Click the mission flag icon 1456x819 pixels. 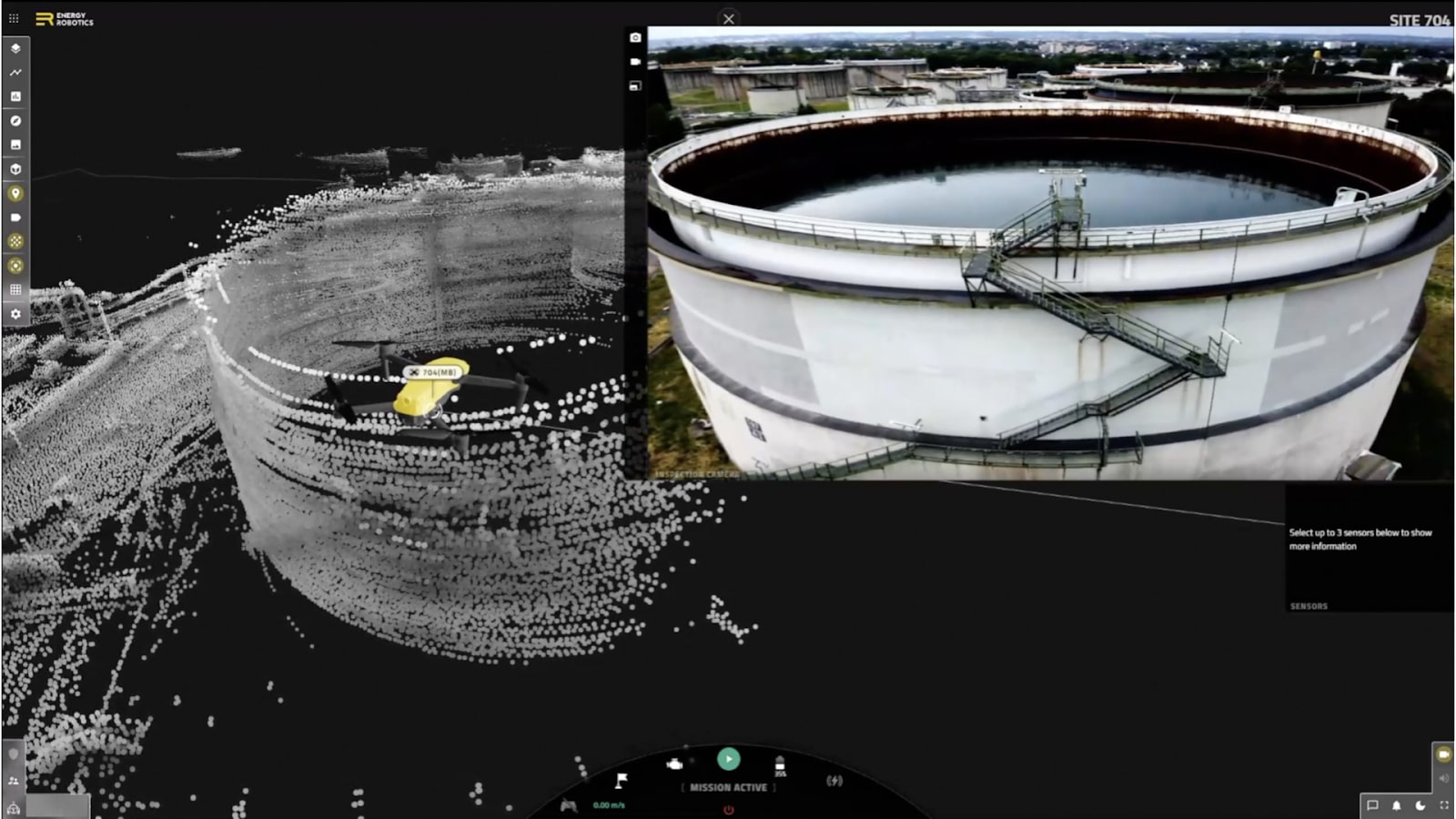coord(622,781)
